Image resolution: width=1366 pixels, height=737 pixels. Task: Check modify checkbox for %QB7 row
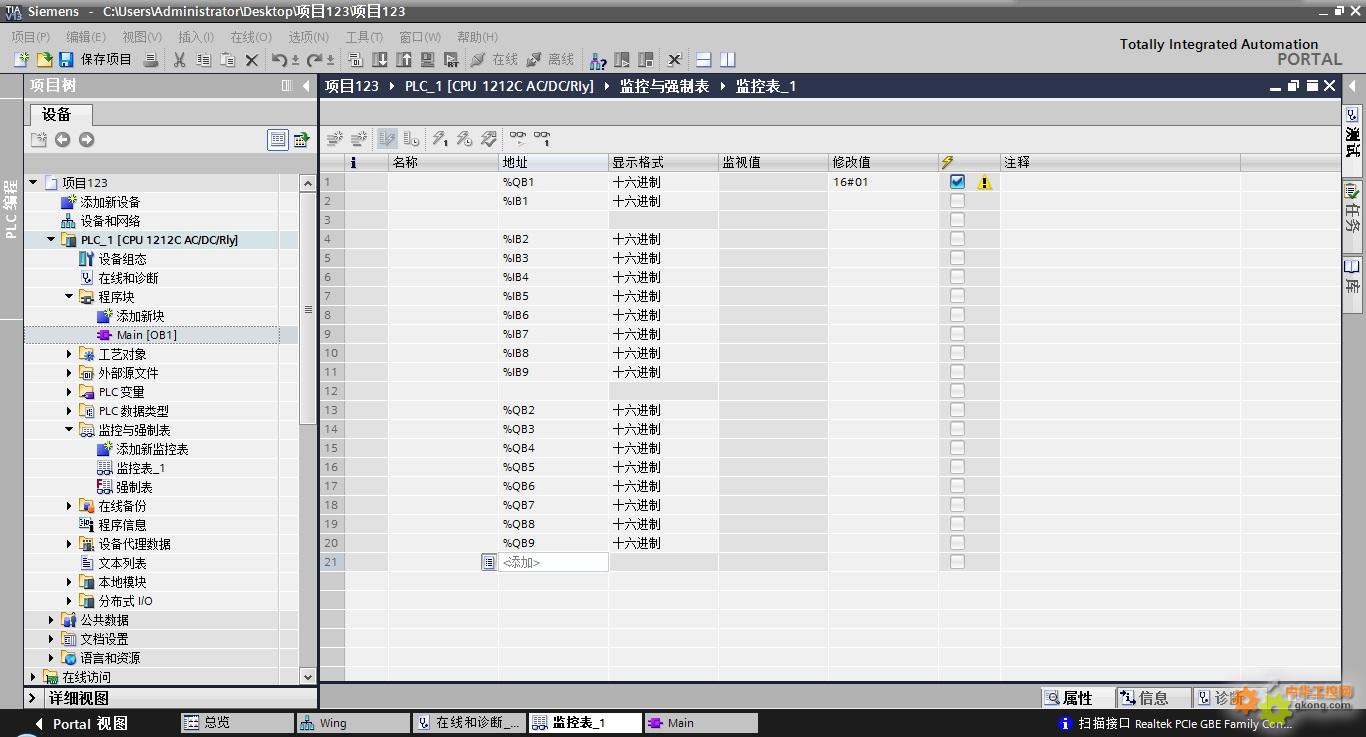click(x=958, y=505)
